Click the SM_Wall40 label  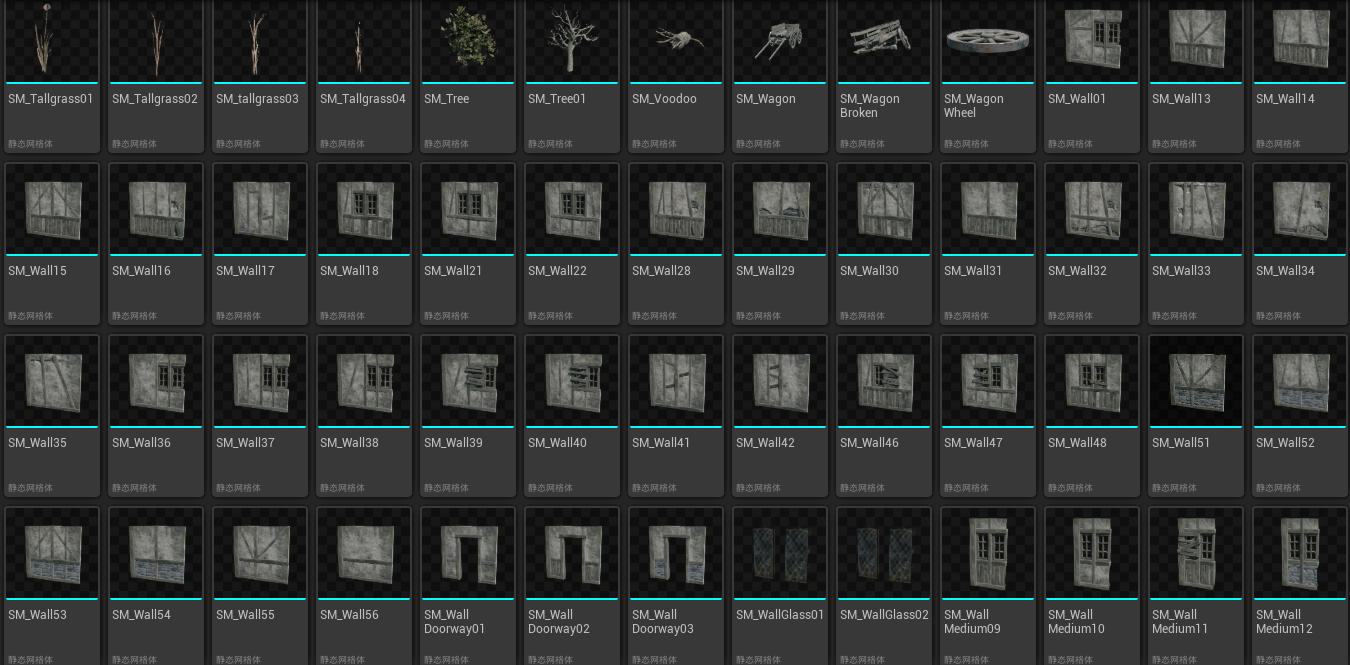[x=557, y=443]
